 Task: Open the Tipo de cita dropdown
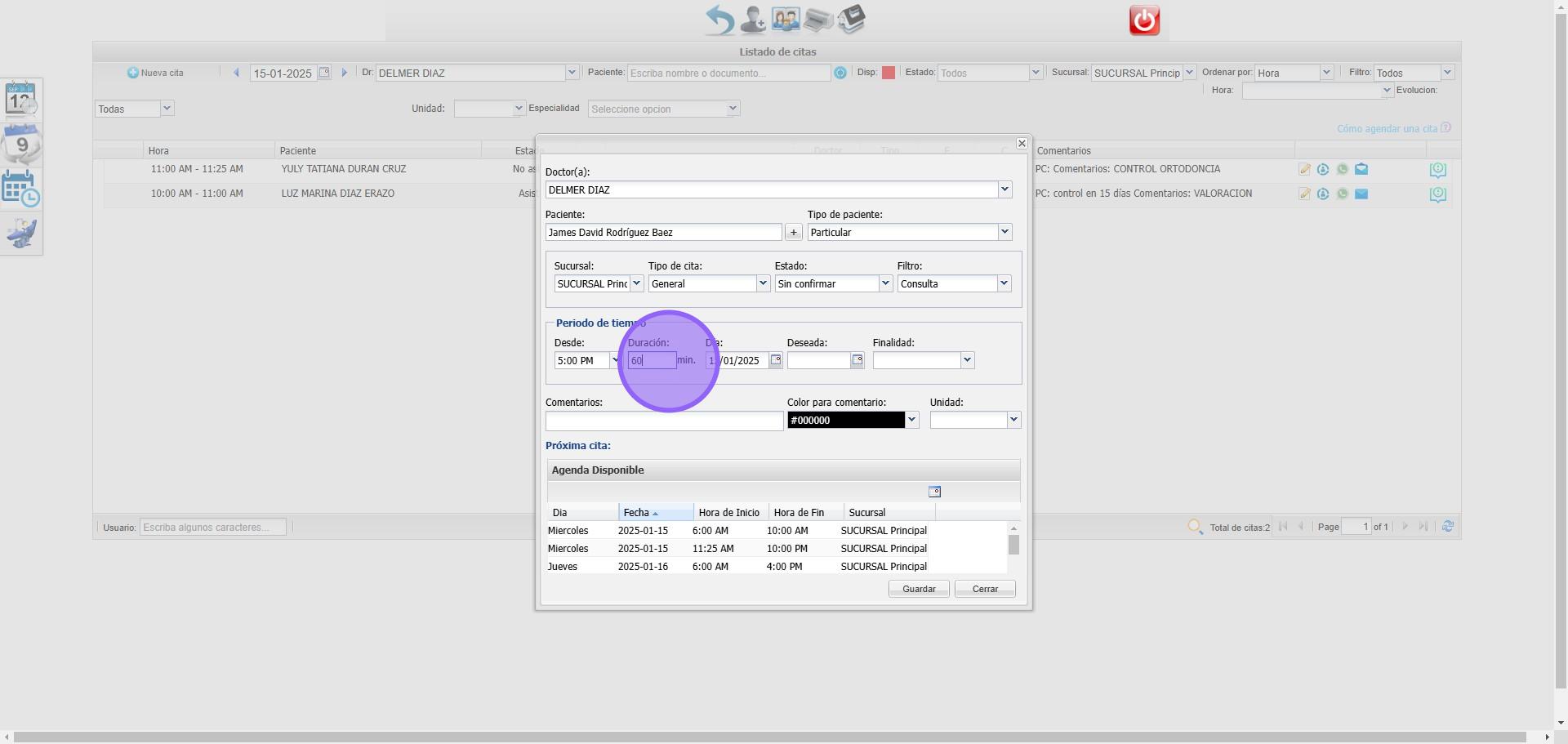[762, 284]
